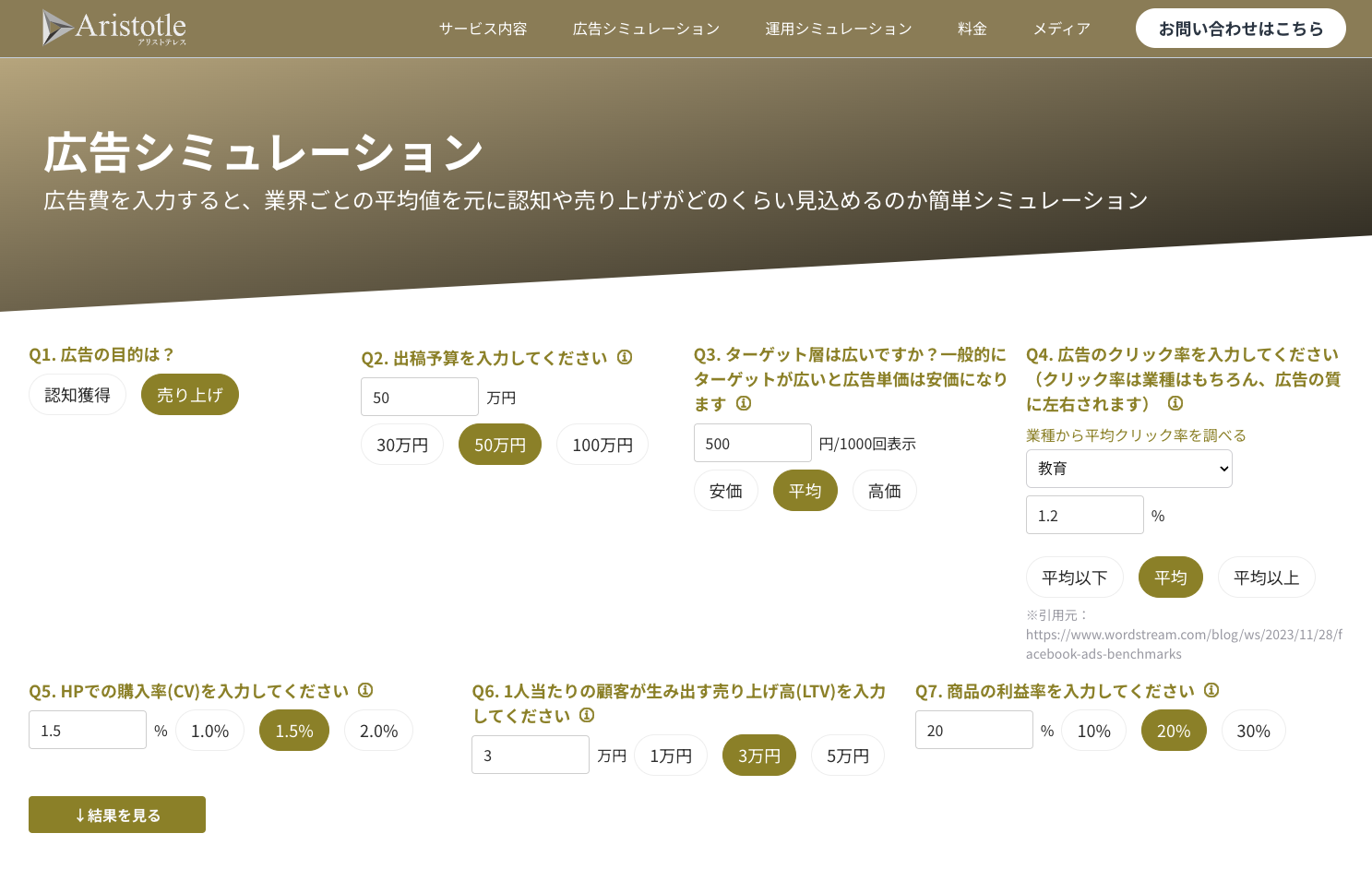Choose 1.5% purchase rate
The width and height of the screenshot is (1372, 869).
tap(294, 731)
